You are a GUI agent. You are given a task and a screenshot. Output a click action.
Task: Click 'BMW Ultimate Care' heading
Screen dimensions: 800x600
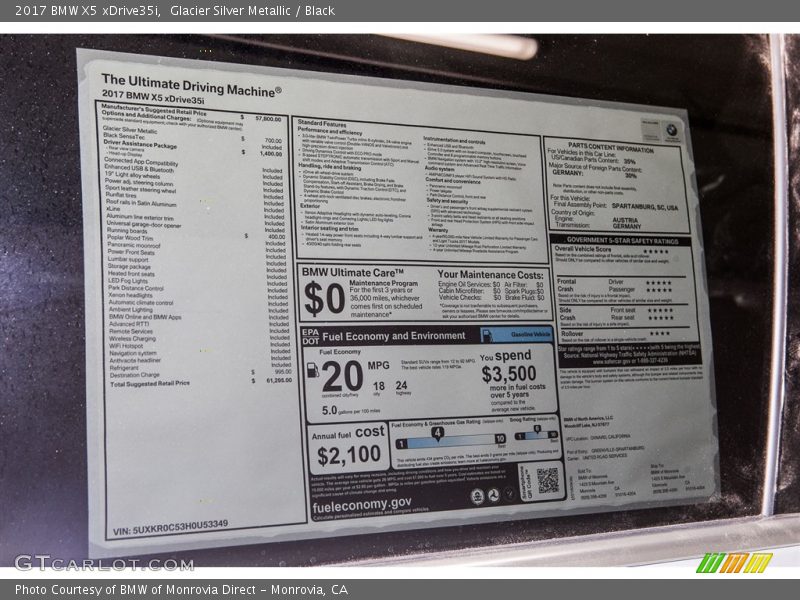click(x=353, y=272)
